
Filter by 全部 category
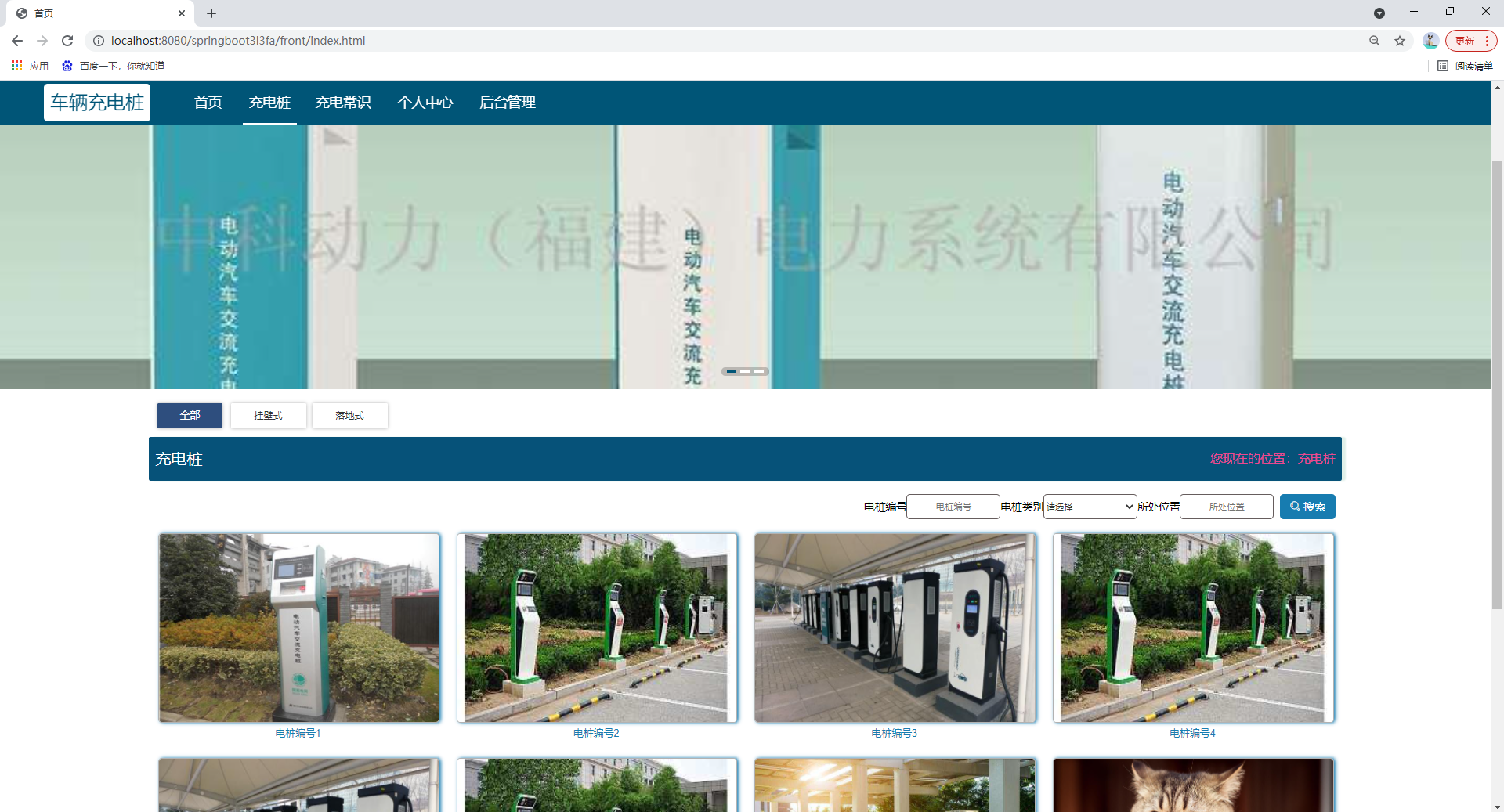tap(190, 416)
